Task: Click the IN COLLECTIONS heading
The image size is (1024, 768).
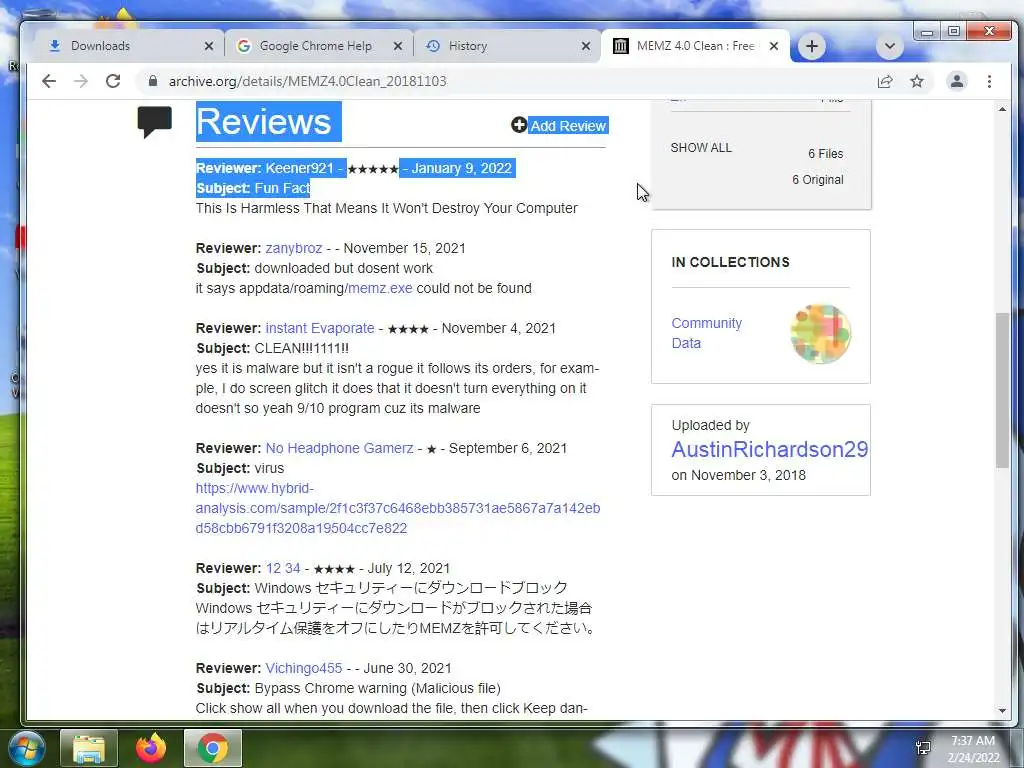Action: tap(731, 262)
